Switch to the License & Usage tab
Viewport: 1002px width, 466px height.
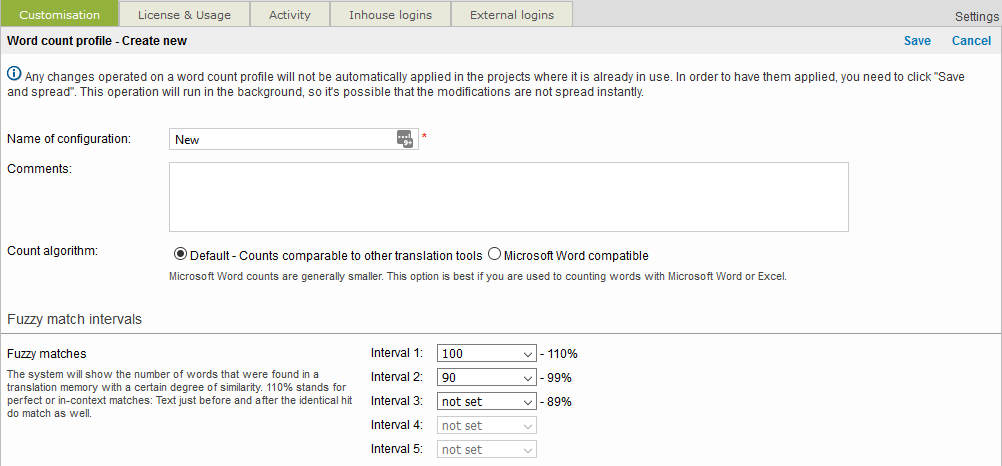pos(184,15)
